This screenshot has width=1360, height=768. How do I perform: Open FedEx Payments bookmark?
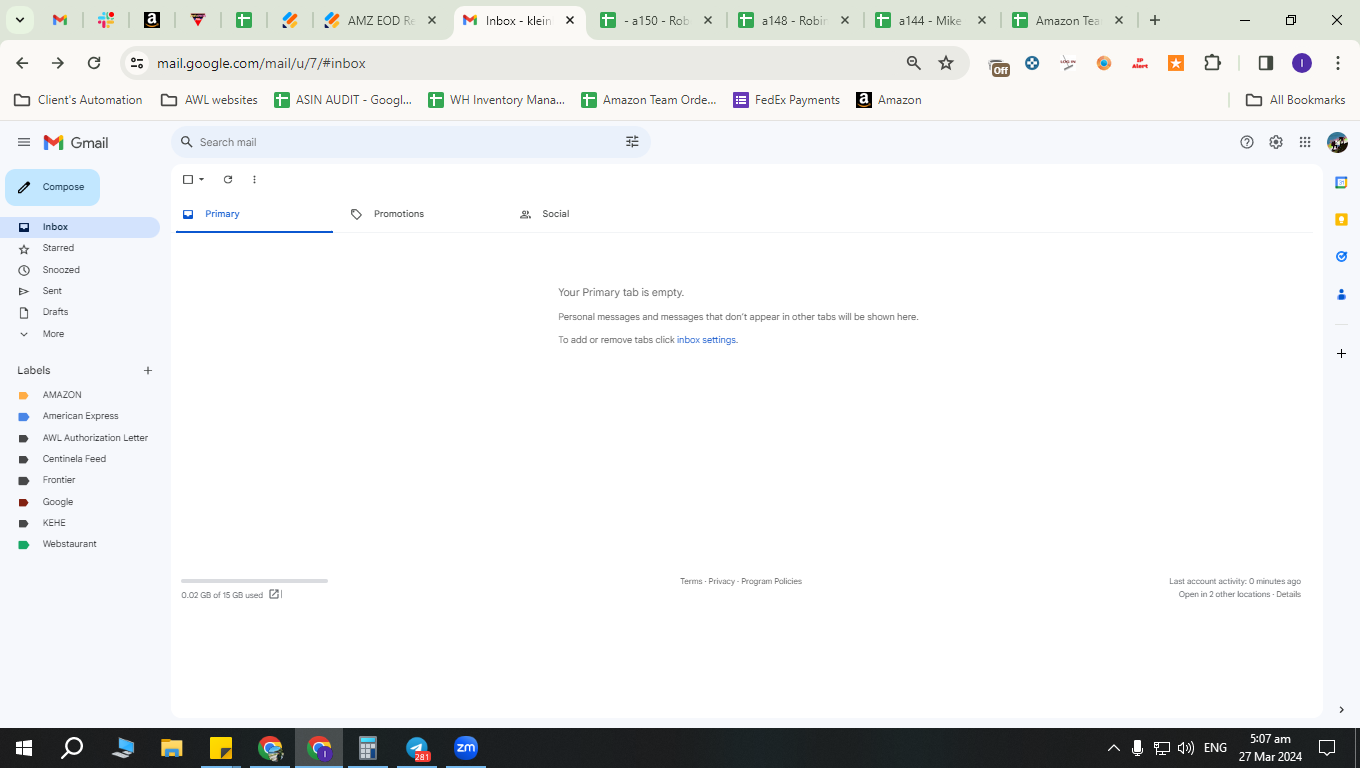pos(787,100)
